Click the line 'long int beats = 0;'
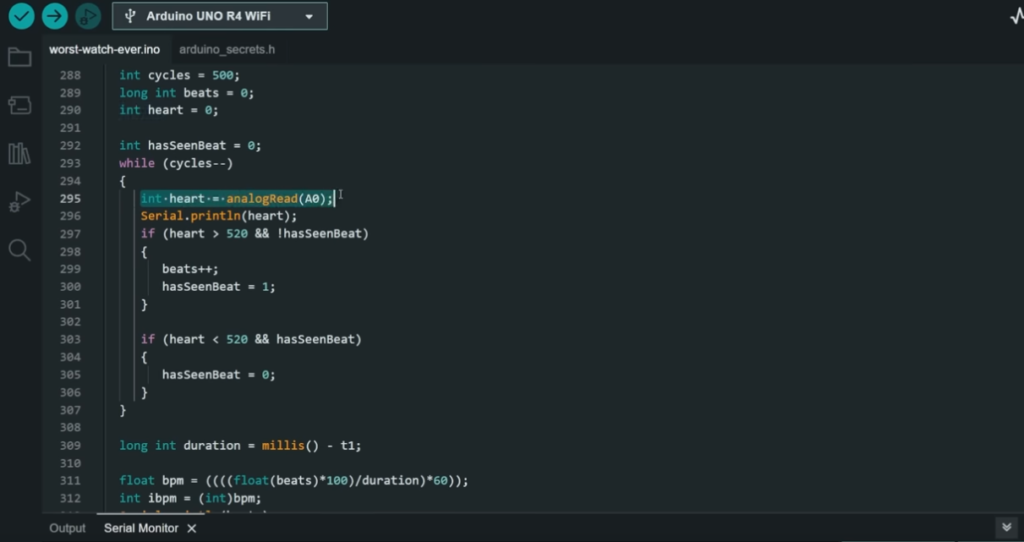1024x542 pixels. coord(186,93)
